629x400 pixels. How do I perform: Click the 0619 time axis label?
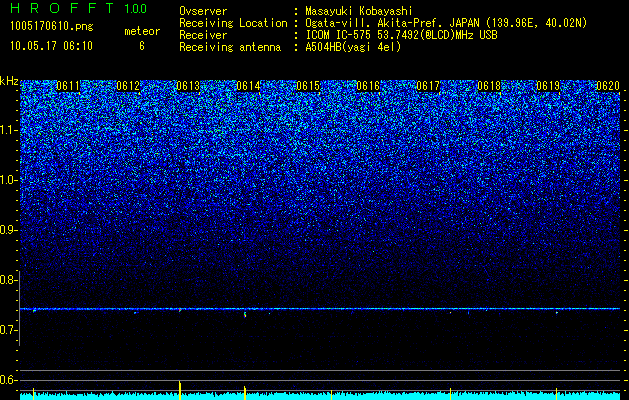(x=548, y=86)
